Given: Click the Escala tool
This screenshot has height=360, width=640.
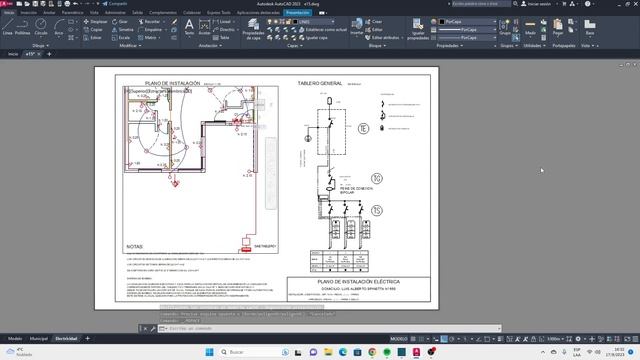Looking at the screenshot, I should pyautogui.click(x=121, y=38).
